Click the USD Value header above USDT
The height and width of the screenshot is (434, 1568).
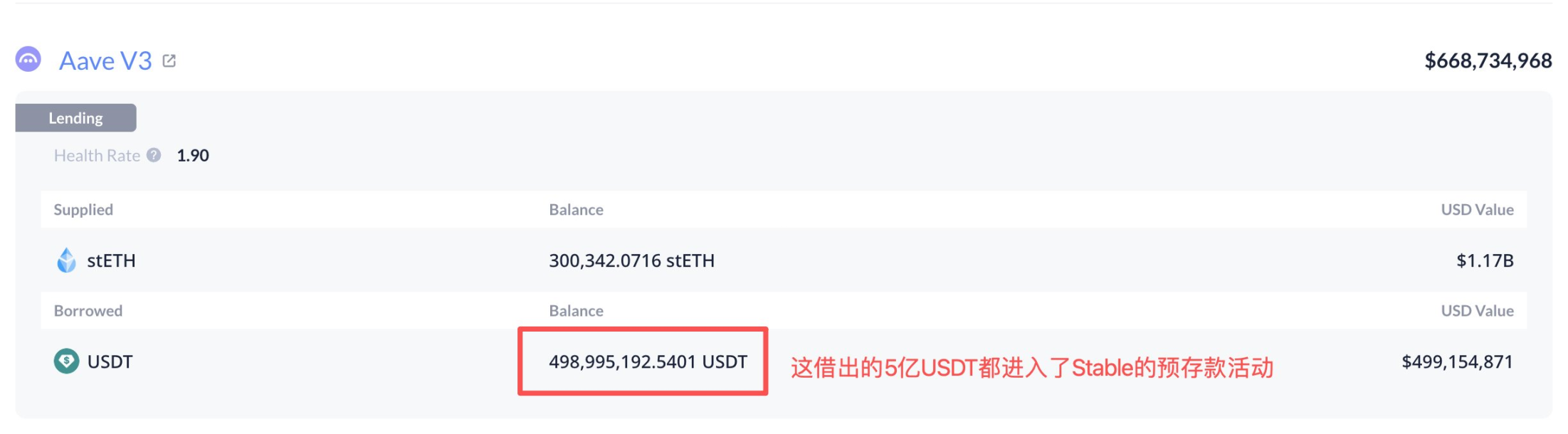coord(1477,311)
